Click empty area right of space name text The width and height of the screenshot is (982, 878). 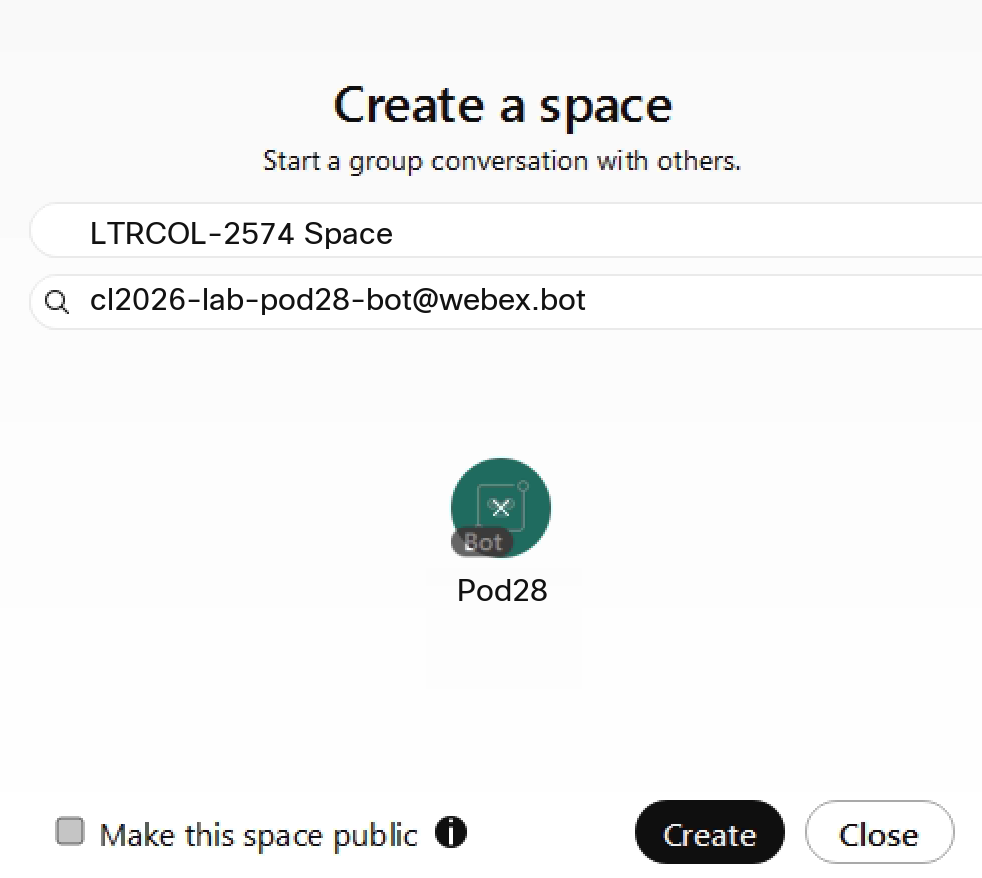[700, 233]
